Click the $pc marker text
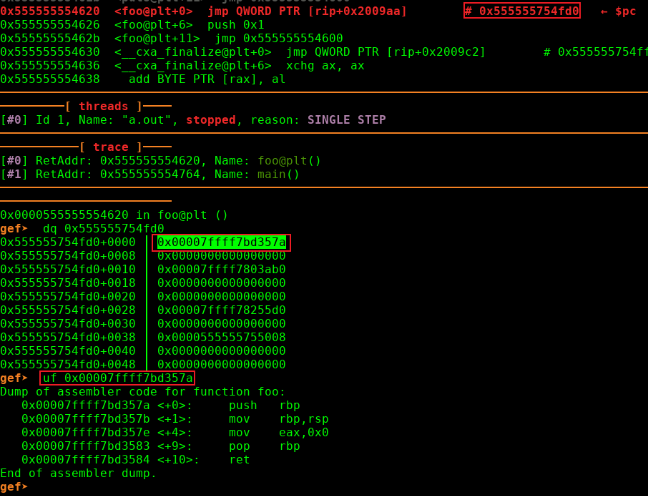The image size is (648, 496). pos(625,11)
